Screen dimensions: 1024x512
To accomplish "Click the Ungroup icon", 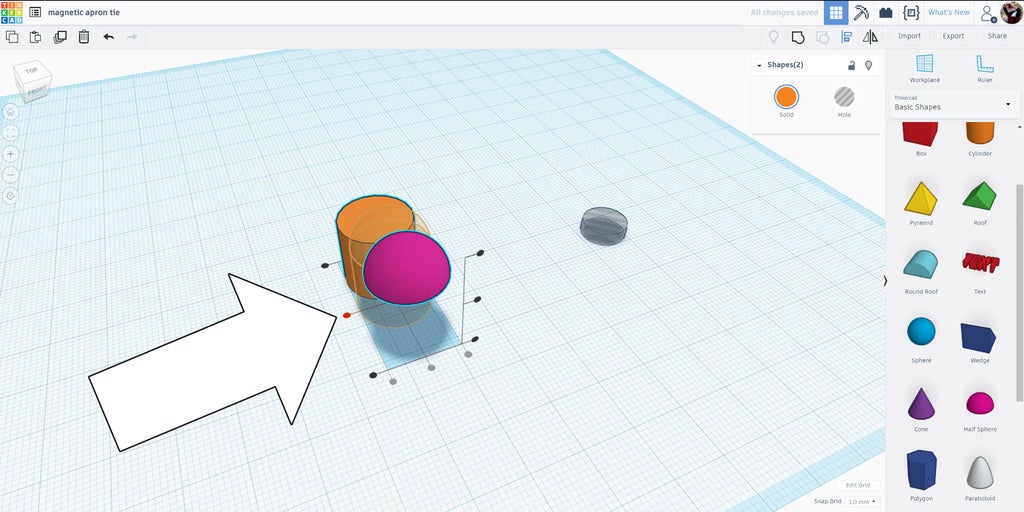I will 822,37.
